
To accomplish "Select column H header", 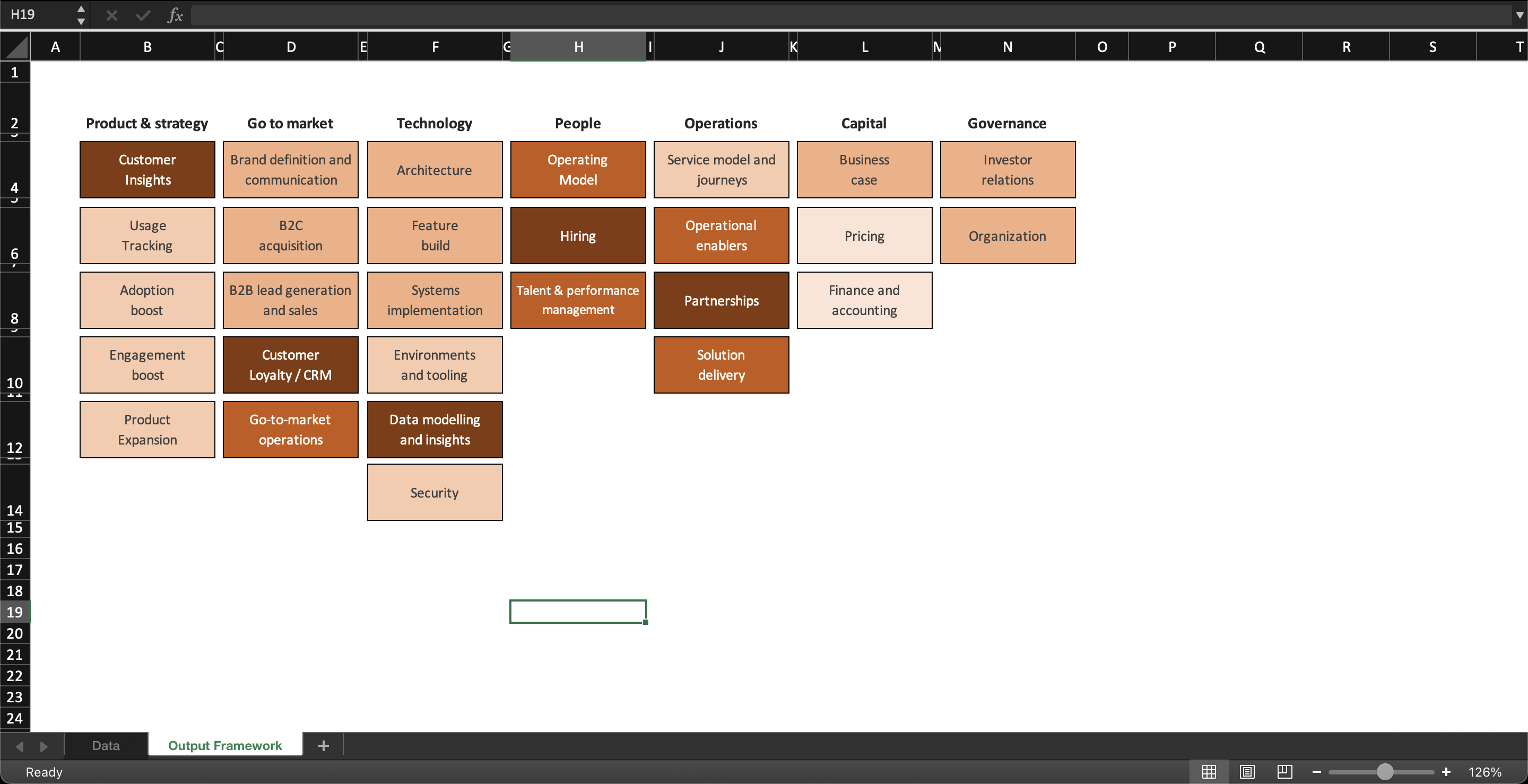I will pyautogui.click(x=578, y=47).
